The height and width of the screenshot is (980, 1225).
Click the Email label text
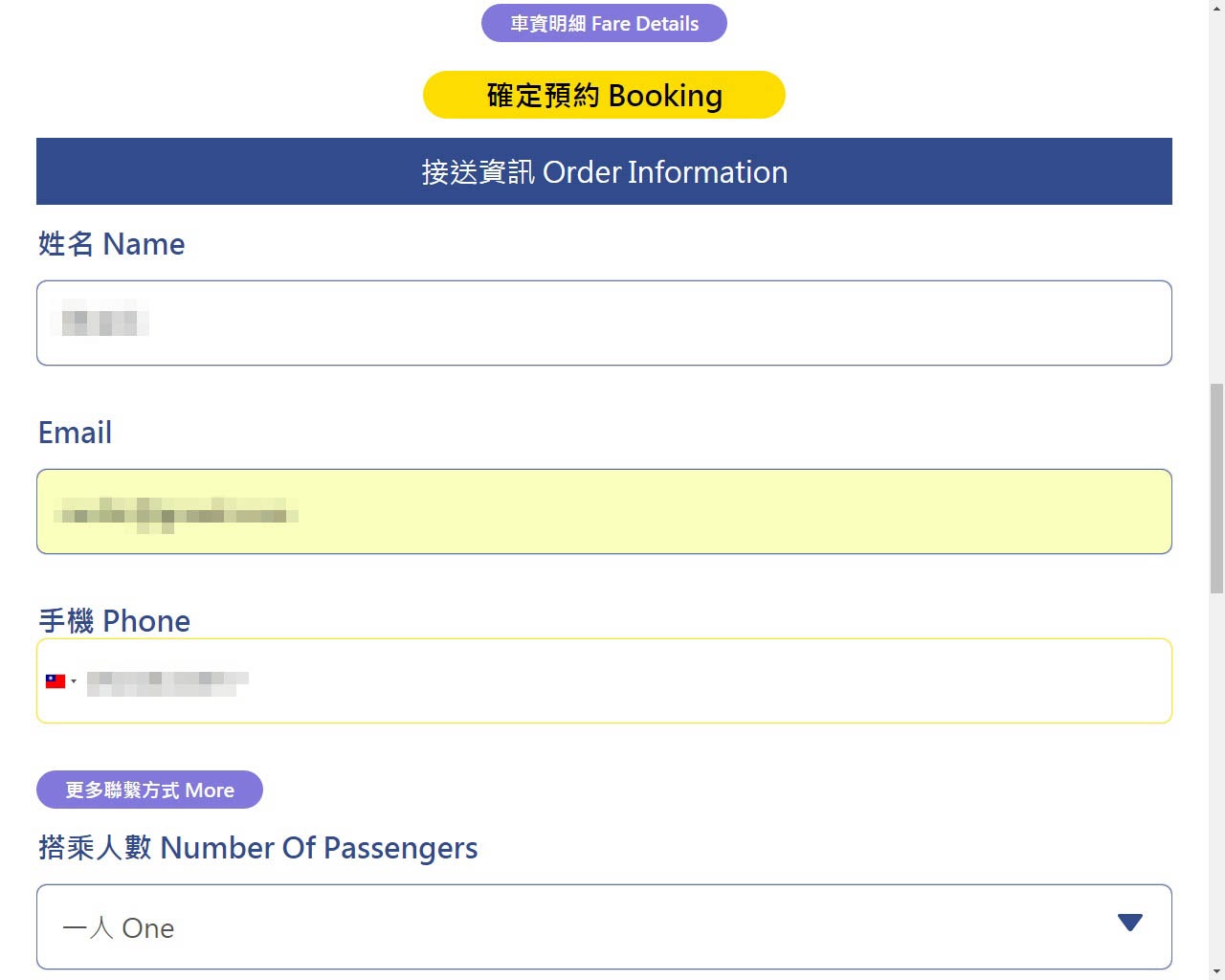(x=75, y=433)
